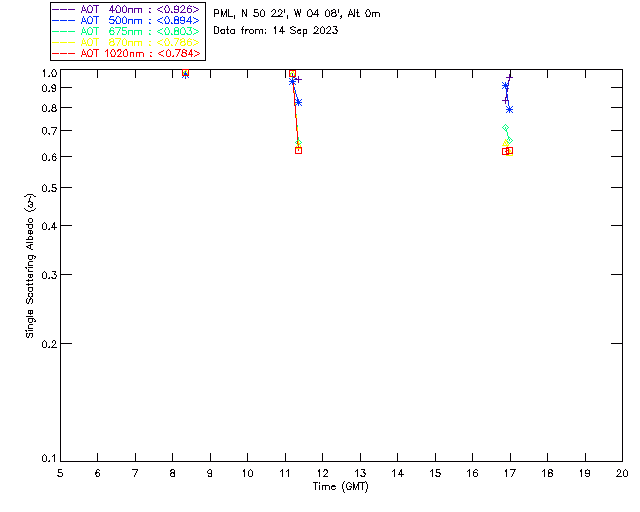The image size is (640, 512).
Task: Click the red square marker at 11 GMT near 0.6
Action: pyautogui.click(x=298, y=150)
